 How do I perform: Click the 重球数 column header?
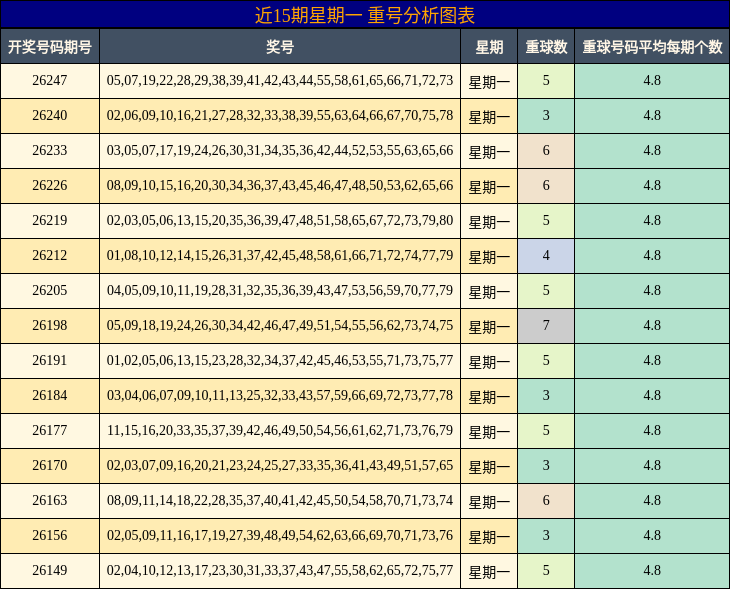coord(546,47)
